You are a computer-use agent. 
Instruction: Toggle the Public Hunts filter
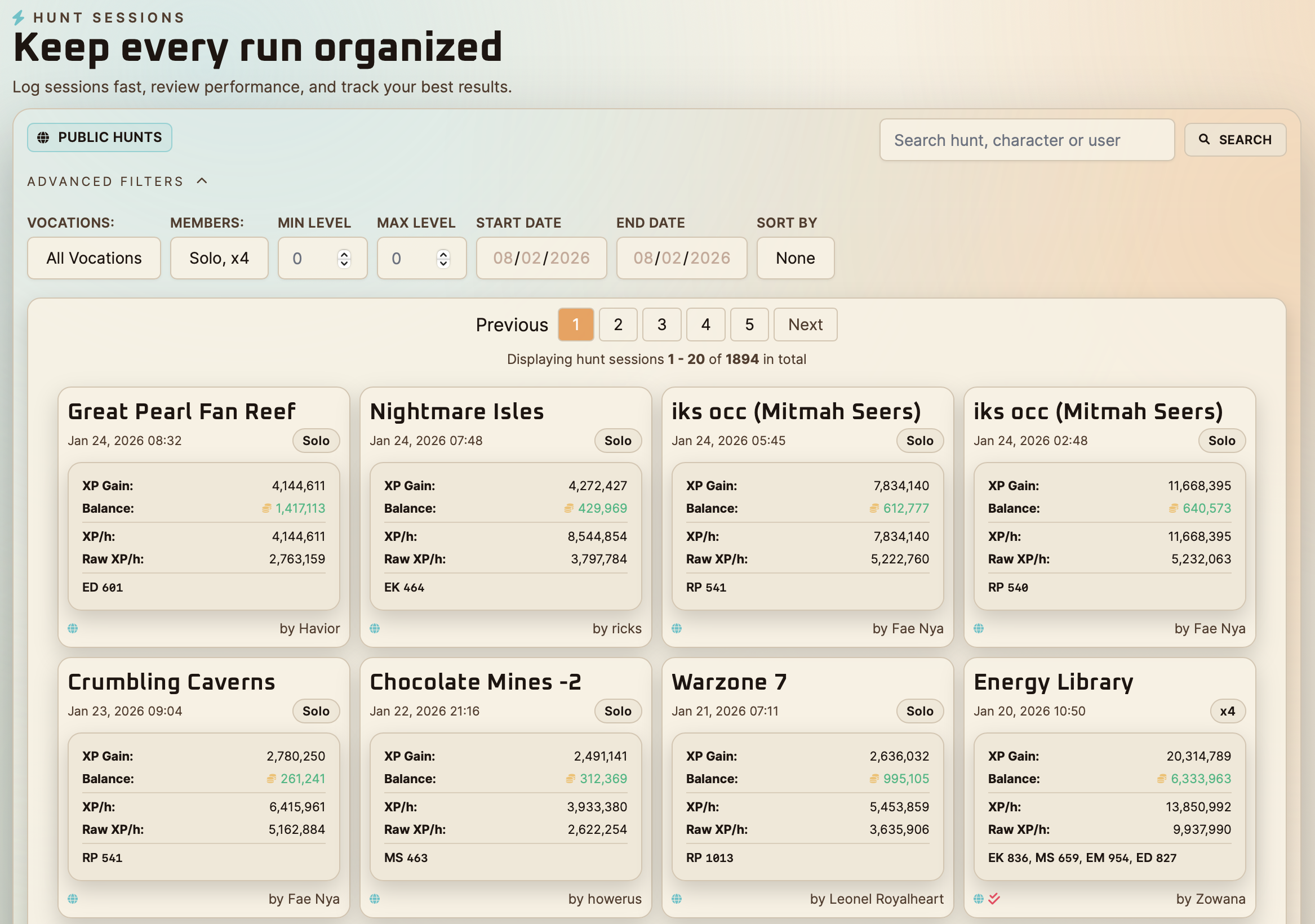[x=100, y=137]
